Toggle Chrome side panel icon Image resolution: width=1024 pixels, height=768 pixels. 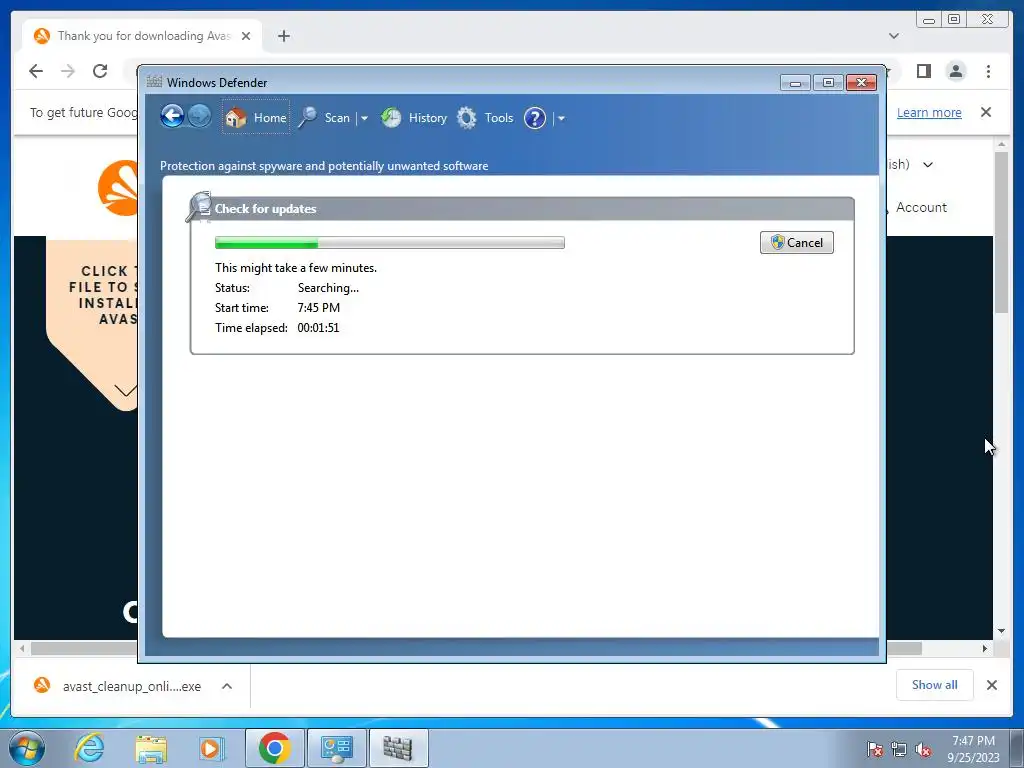click(x=923, y=71)
